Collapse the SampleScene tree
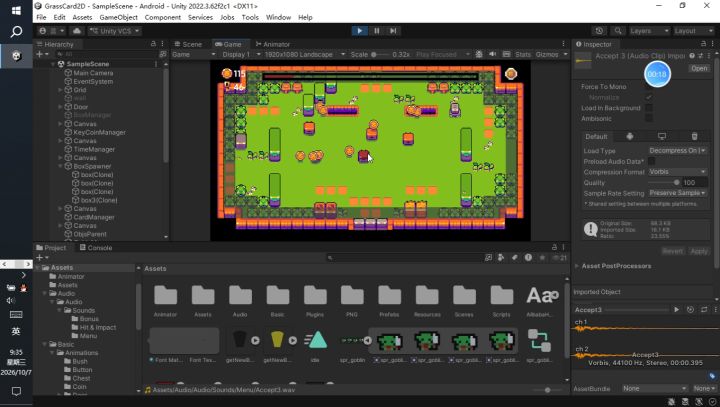Viewport: 720px width, 407px height. click(x=54, y=64)
